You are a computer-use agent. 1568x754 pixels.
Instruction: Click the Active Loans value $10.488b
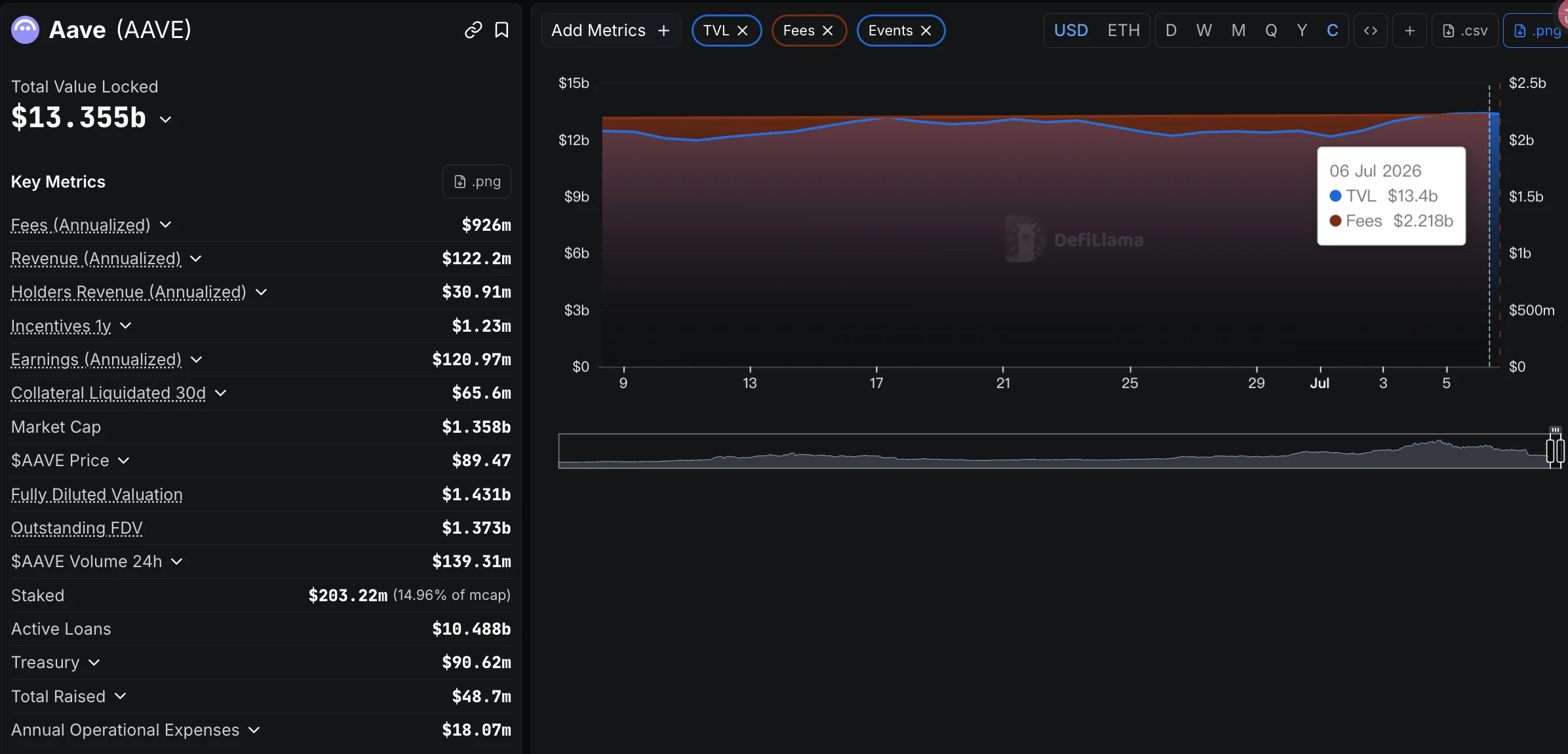click(x=471, y=629)
